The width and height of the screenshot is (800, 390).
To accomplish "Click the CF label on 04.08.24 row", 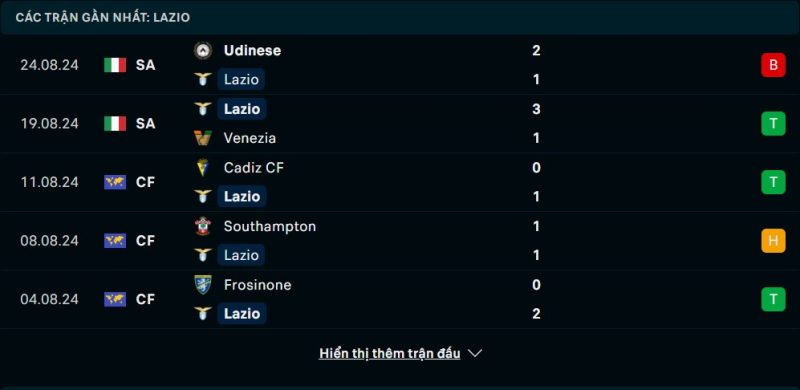I will tap(145, 299).
